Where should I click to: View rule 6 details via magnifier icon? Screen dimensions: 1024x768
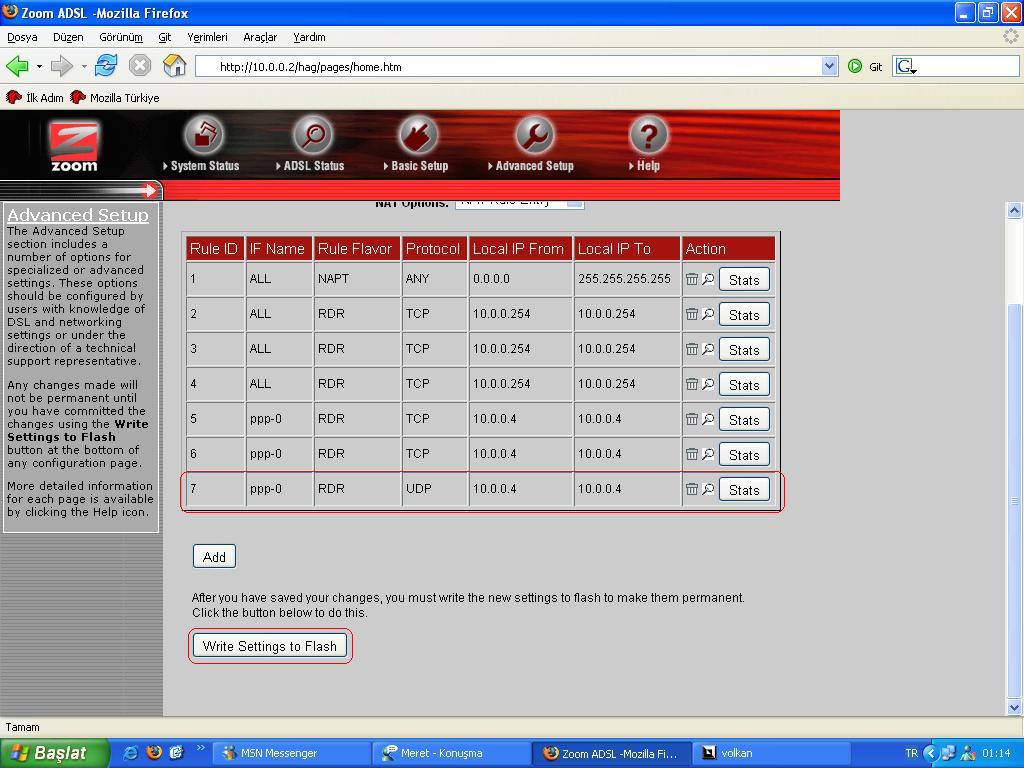(708, 454)
